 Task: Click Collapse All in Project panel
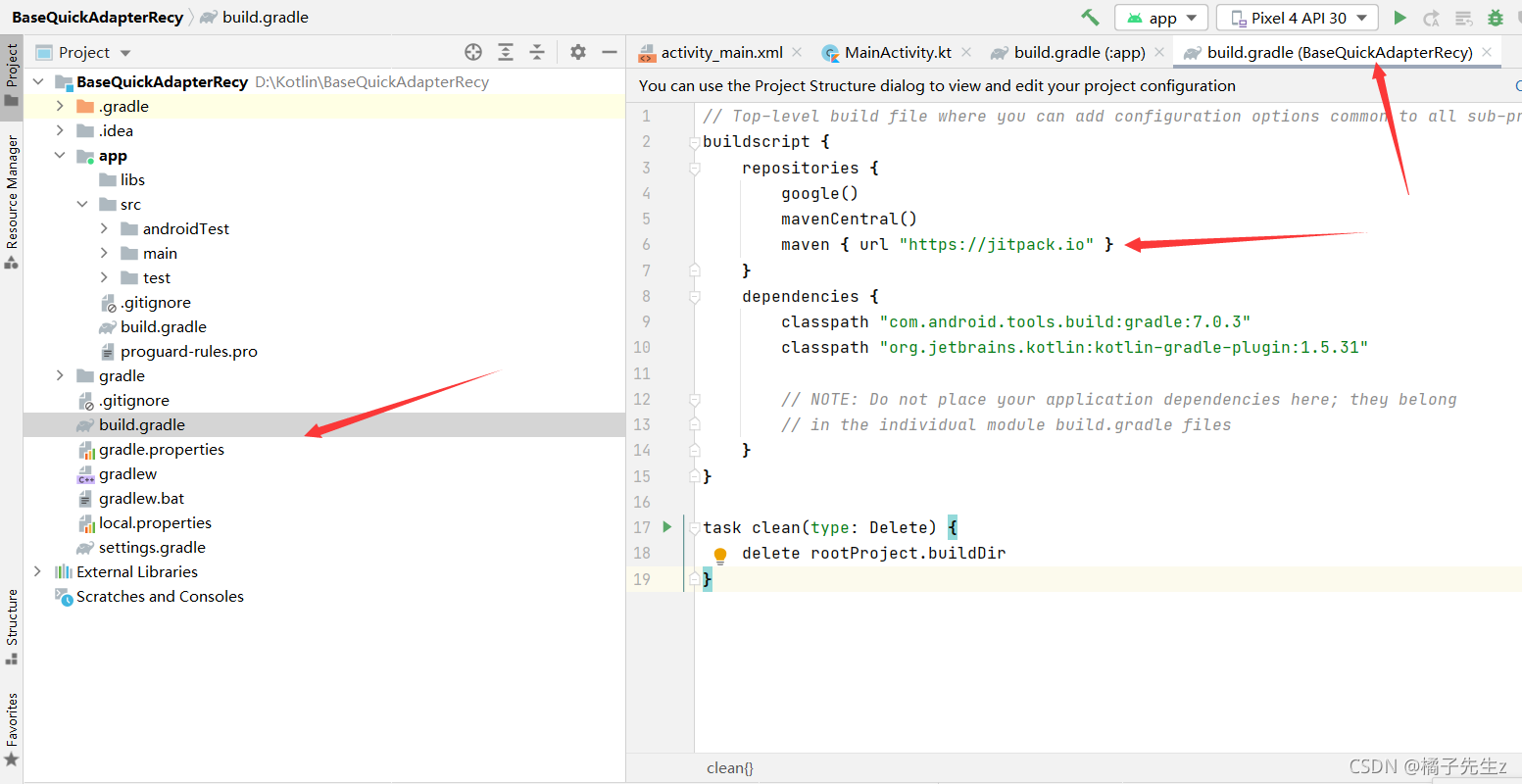point(537,52)
